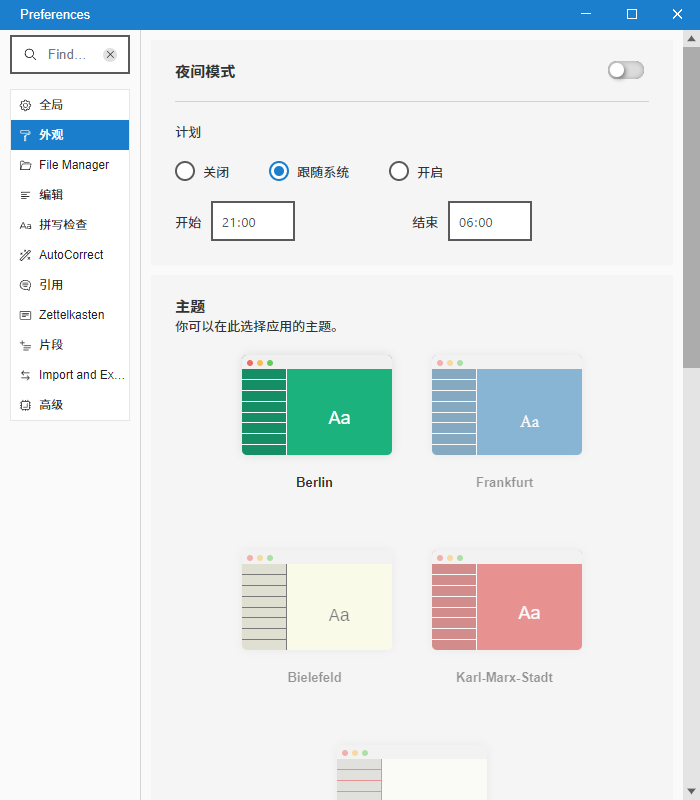Click the gear icon next to 全局
Screen dimensions: 700x800
[x=26, y=105]
